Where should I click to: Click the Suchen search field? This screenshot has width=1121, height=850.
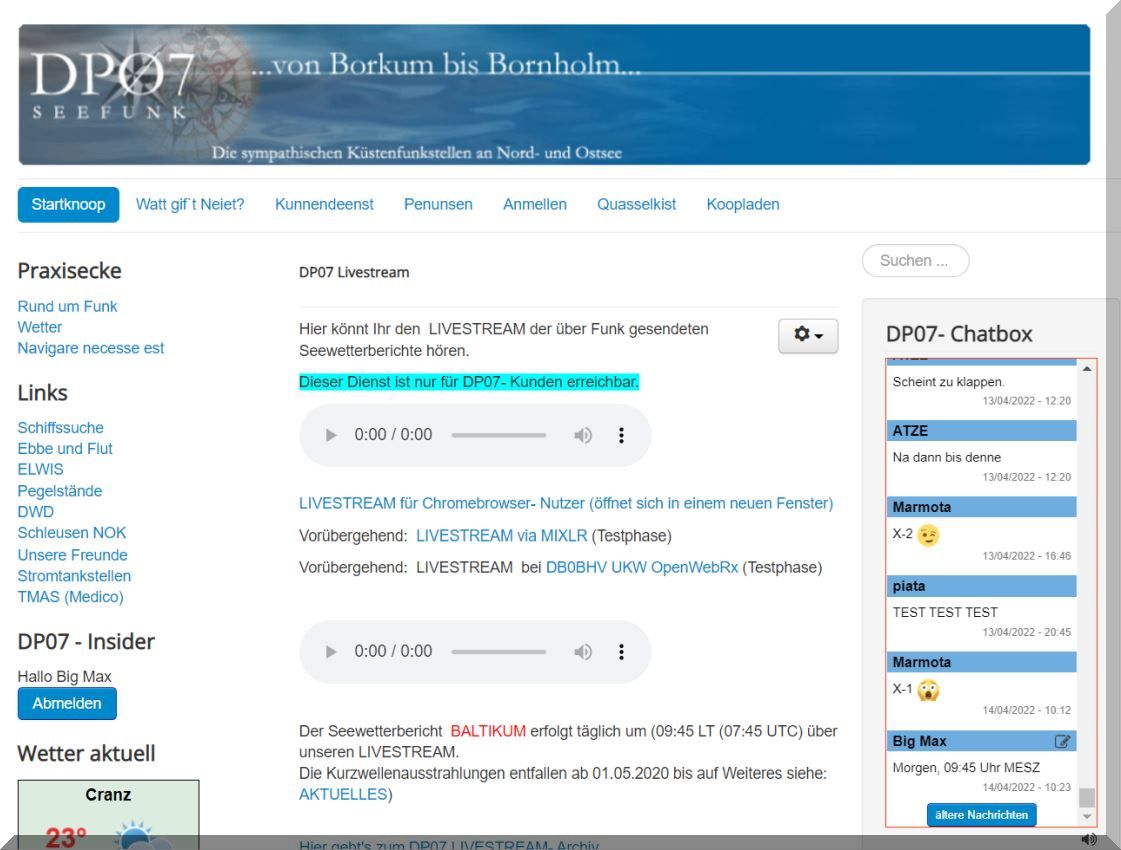(x=915, y=261)
